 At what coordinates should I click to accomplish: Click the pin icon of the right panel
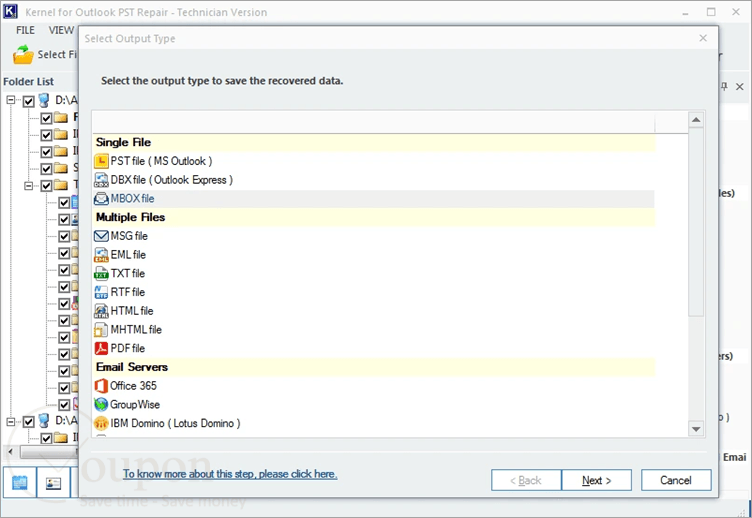pos(724,86)
